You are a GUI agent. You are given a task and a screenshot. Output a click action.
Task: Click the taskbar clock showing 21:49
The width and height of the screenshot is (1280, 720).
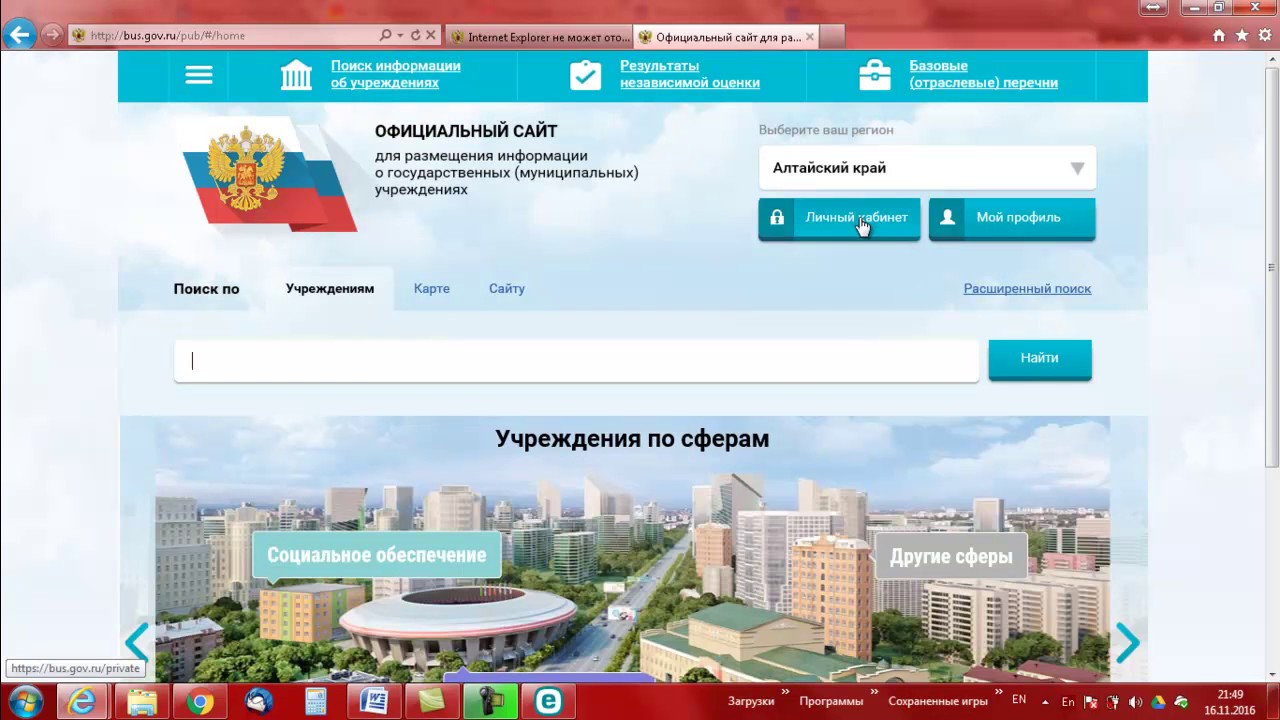pos(1230,702)
